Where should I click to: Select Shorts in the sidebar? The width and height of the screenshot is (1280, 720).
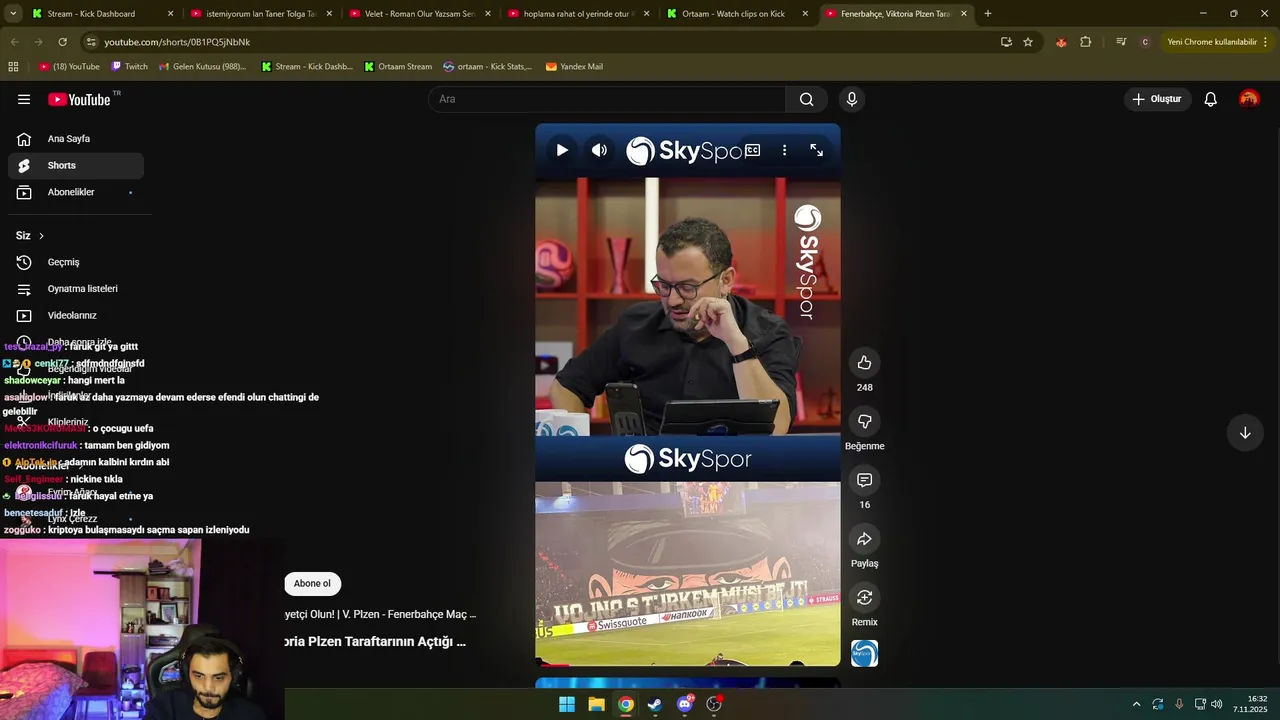(x=76, y=166)
